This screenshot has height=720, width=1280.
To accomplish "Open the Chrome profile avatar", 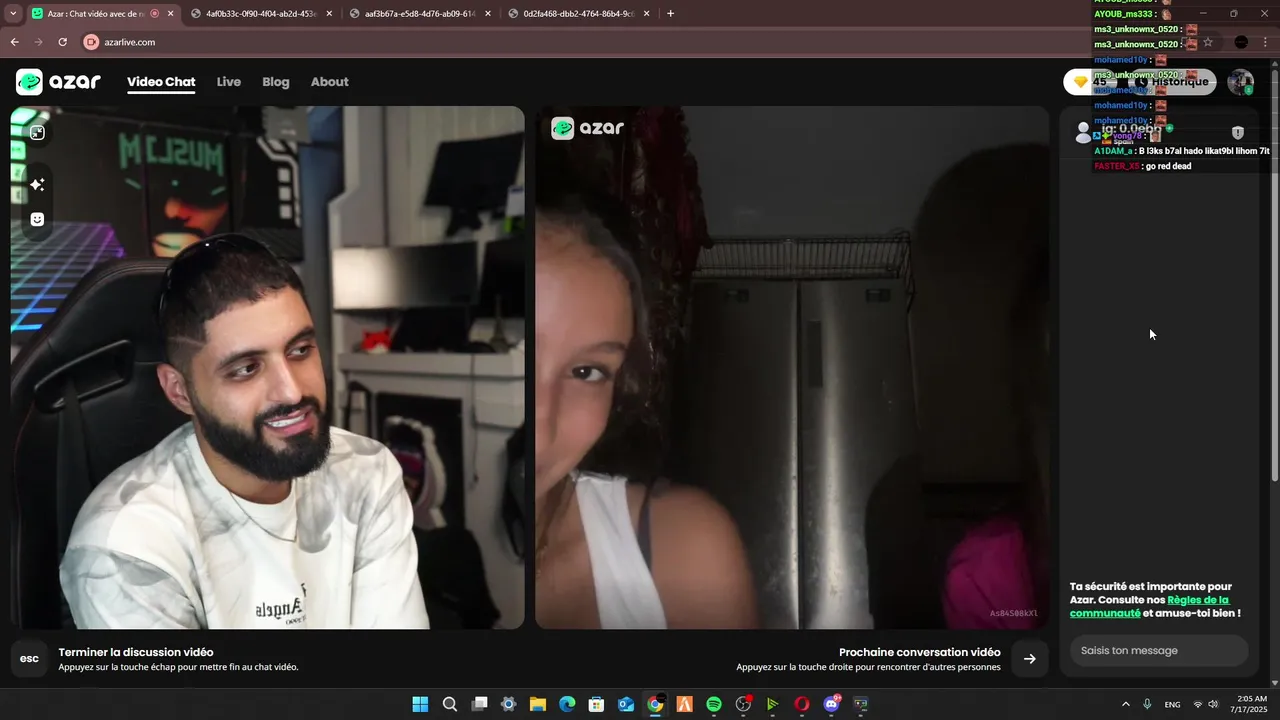I will point(1241,42).
